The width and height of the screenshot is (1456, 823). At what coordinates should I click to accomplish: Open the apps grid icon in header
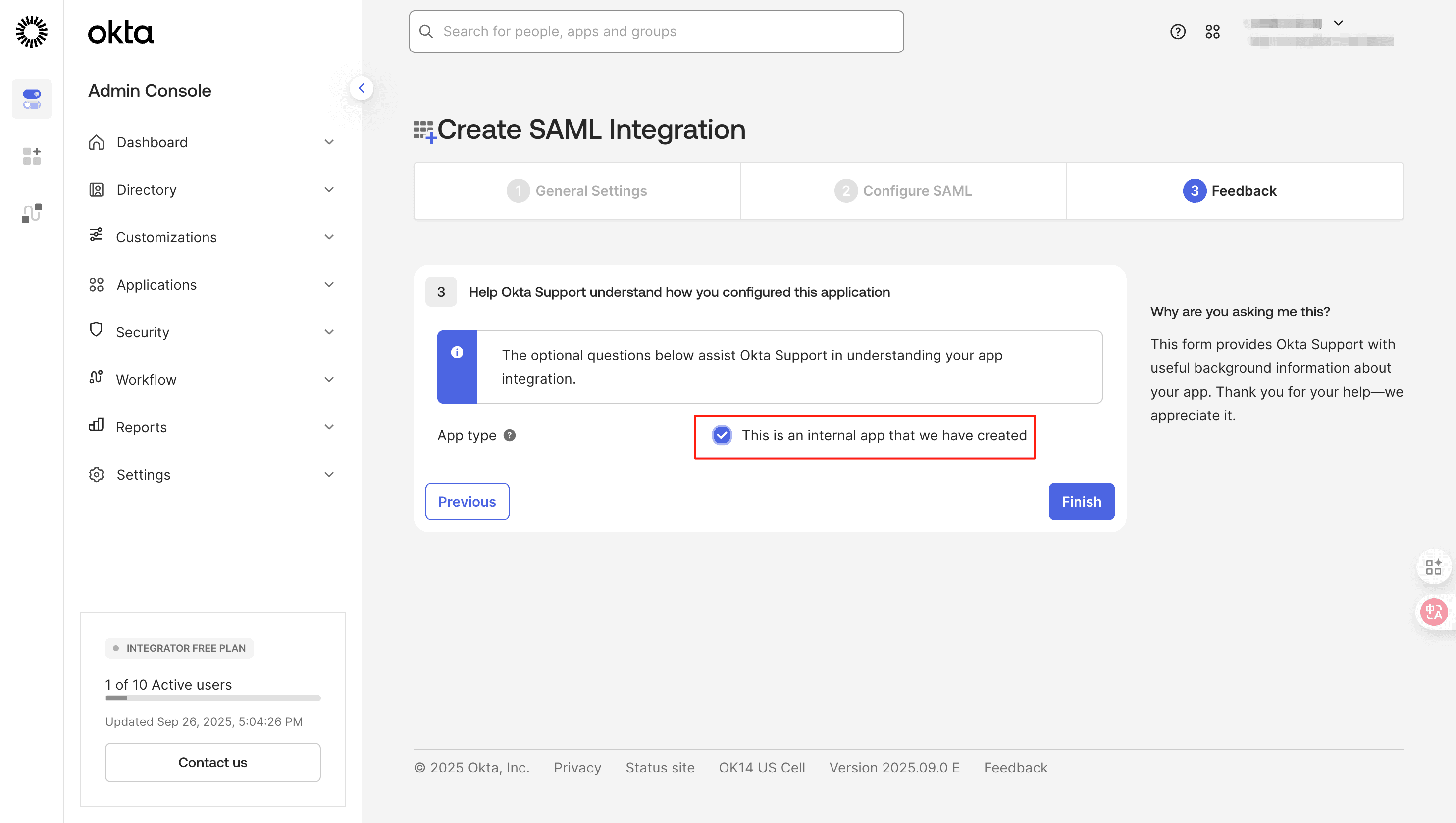tap(1212, 32)
